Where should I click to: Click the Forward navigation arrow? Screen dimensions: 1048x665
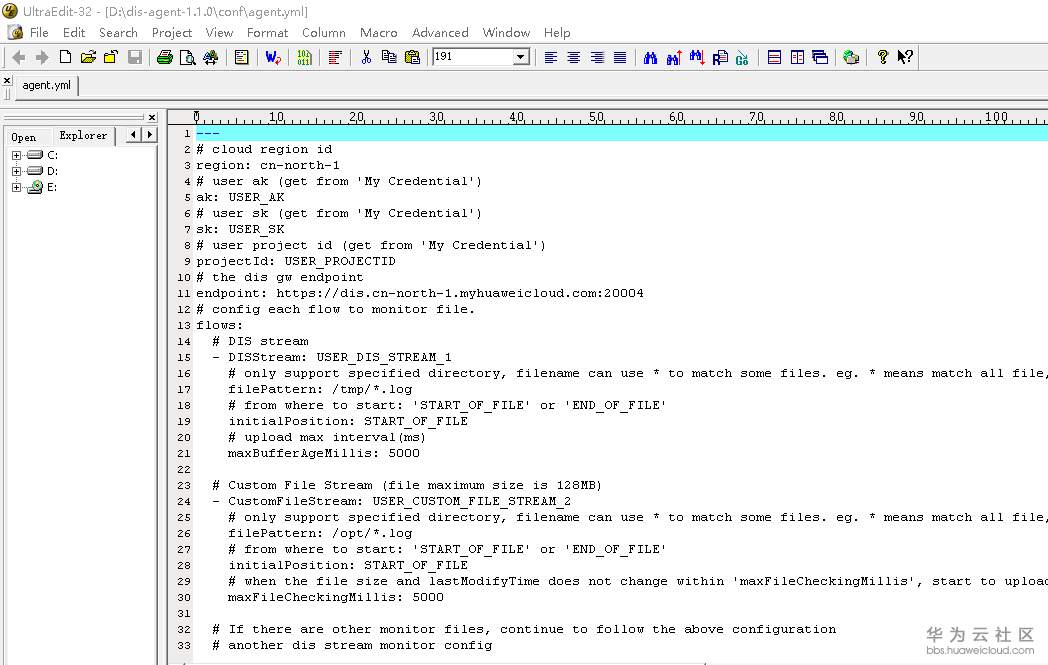tap(42, 57)
